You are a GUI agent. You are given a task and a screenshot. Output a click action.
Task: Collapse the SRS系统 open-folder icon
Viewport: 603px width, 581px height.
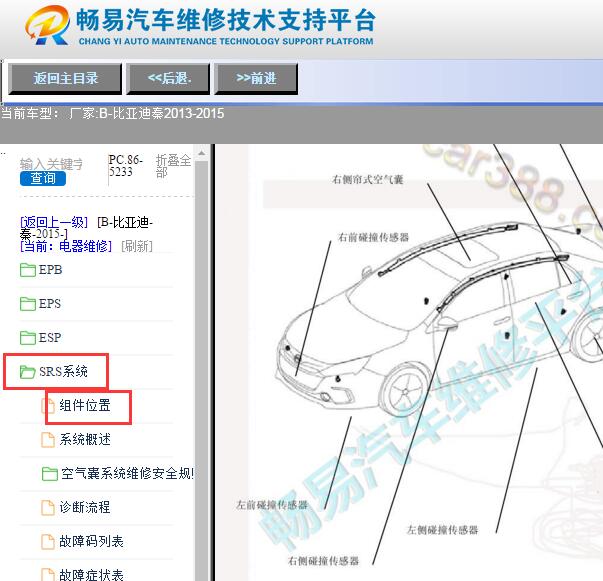point(28,372)
